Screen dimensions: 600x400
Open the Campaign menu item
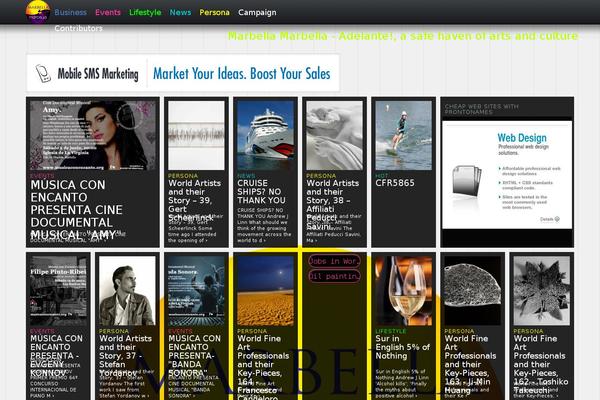pyautogui.click(x=257, y=12)
